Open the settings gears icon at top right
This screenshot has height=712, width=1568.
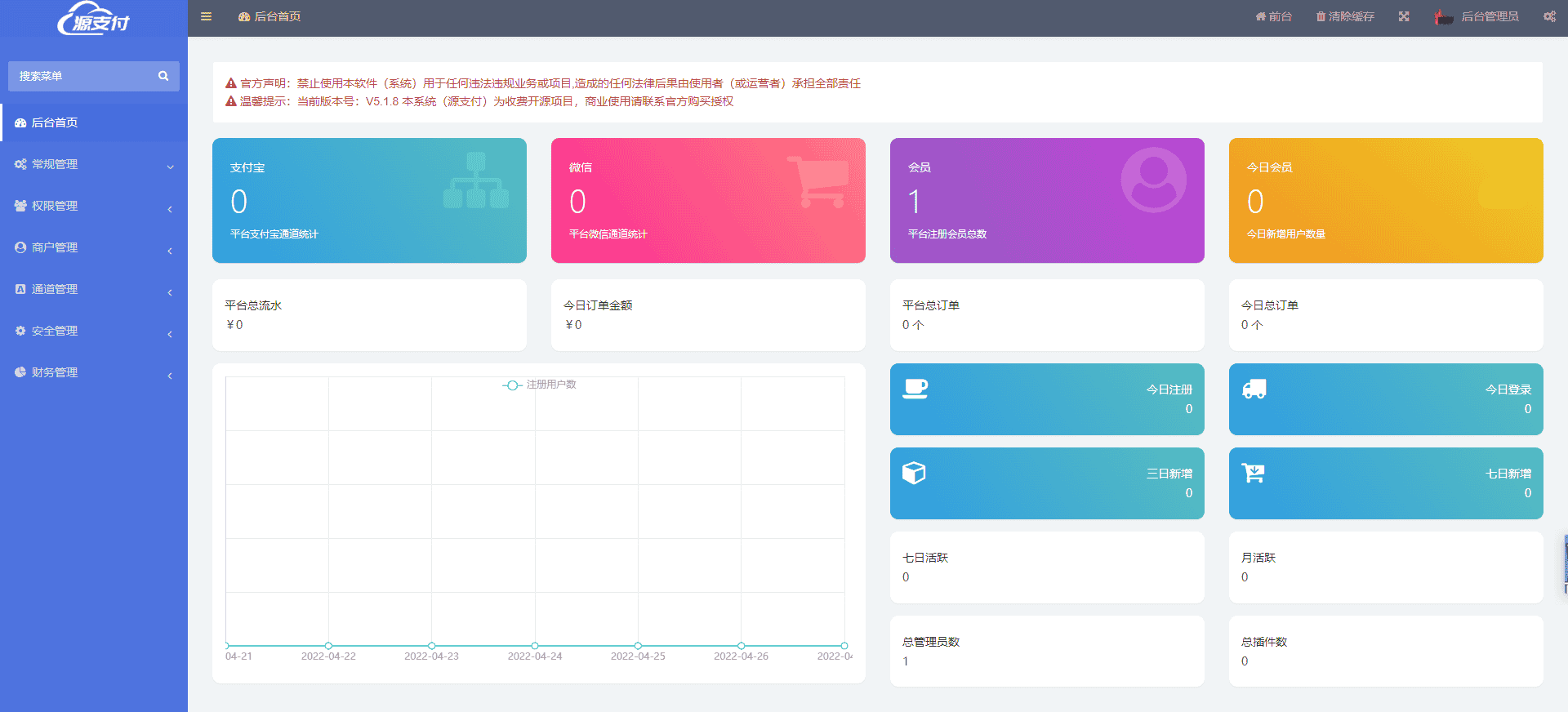(x=1549, y=16)
